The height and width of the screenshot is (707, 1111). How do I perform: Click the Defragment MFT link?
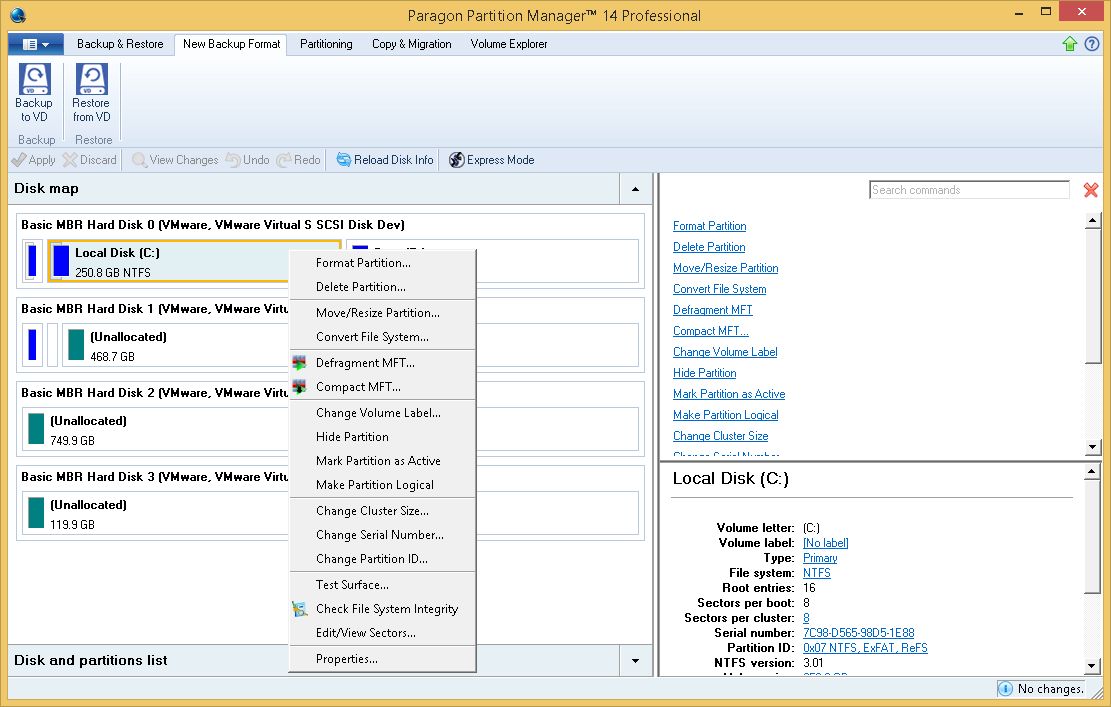pos(713,310)
